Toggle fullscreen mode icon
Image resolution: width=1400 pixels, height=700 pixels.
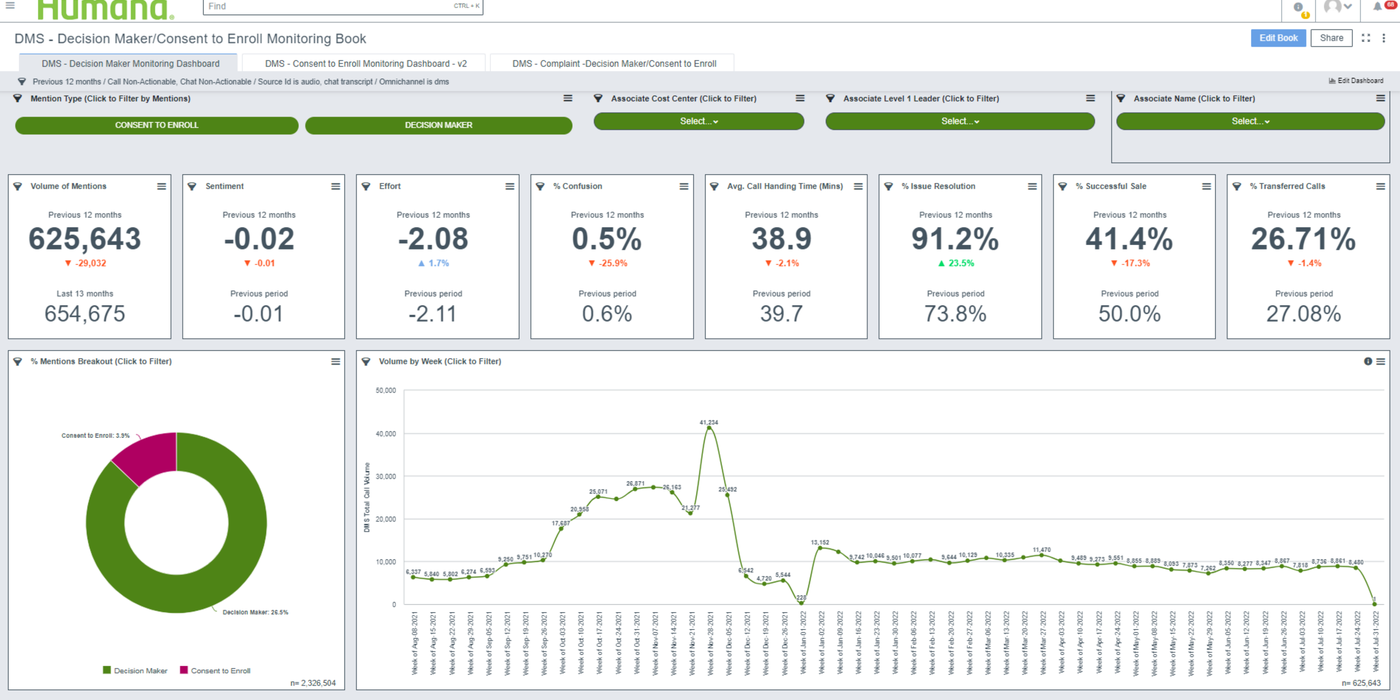tap(1366, 38)
